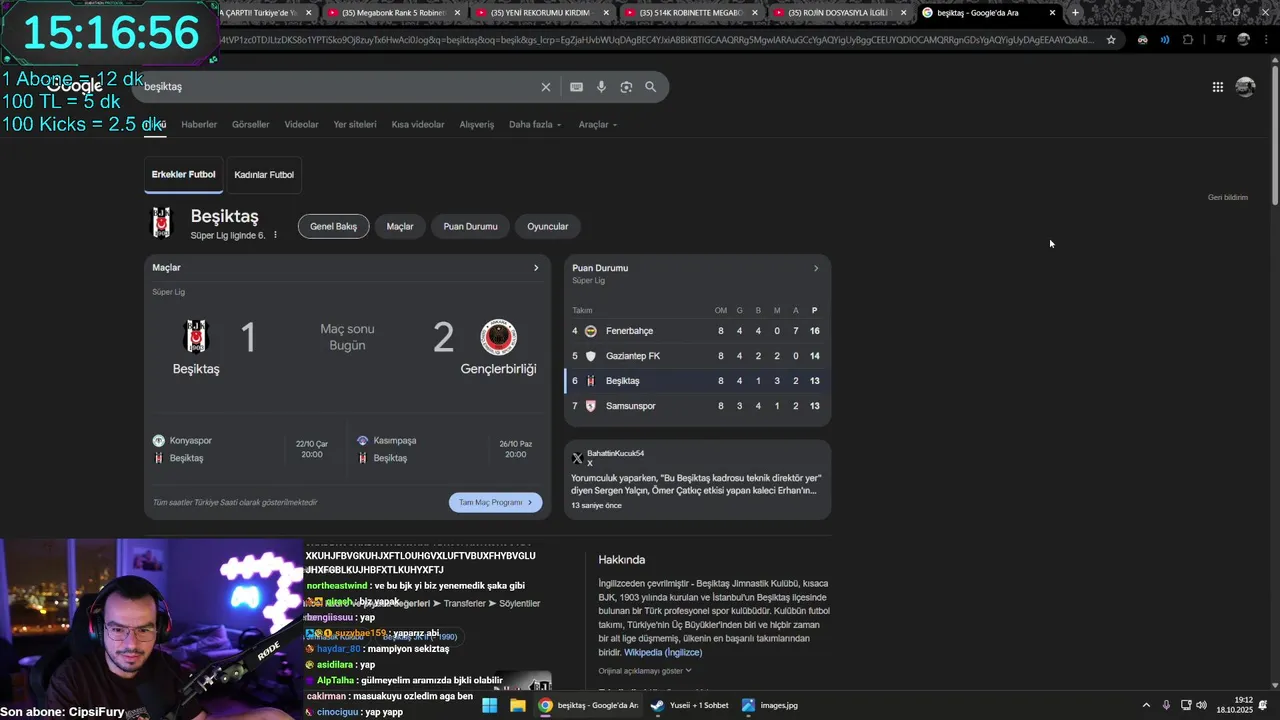
Task: Switch to the Kısa videolar tab
Action: pyautogui.click(x=418, y=125)
